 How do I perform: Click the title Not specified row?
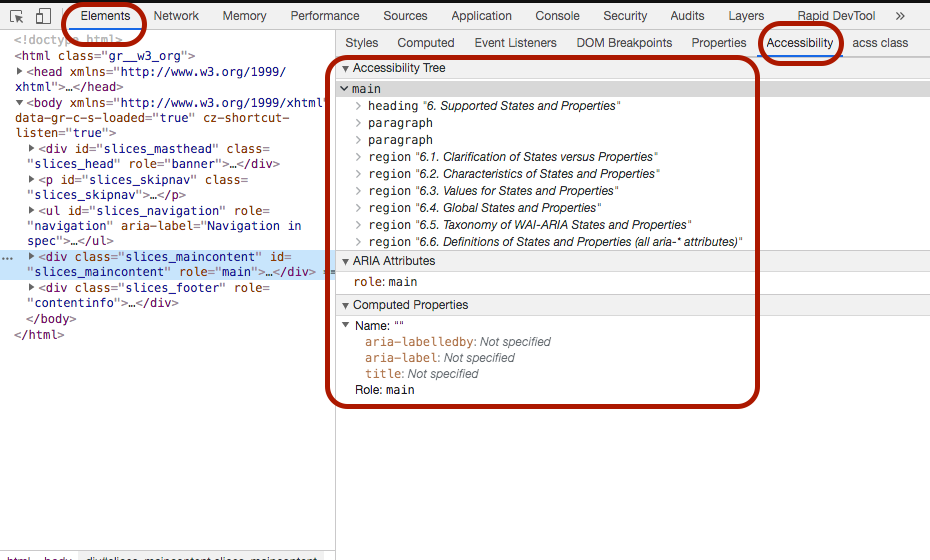click(422, 374)
